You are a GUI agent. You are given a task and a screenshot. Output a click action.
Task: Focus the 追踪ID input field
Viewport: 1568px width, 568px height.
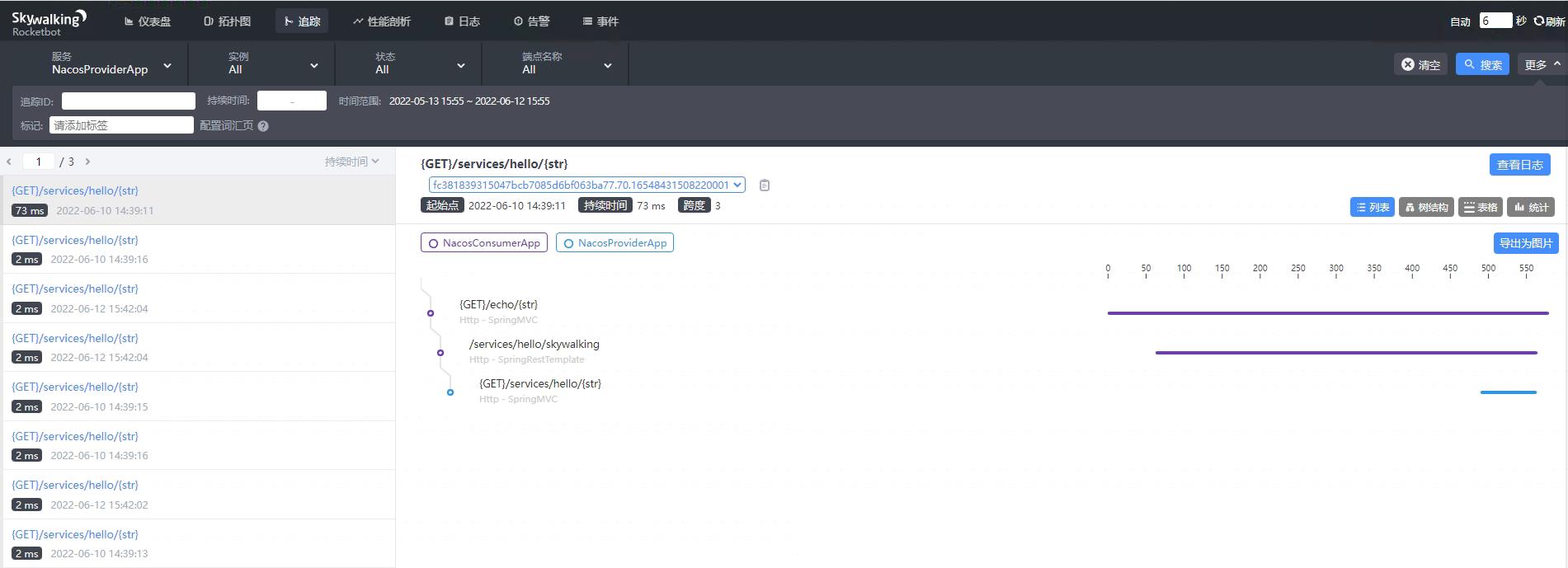pyautogui.click(x=129, y=101)
